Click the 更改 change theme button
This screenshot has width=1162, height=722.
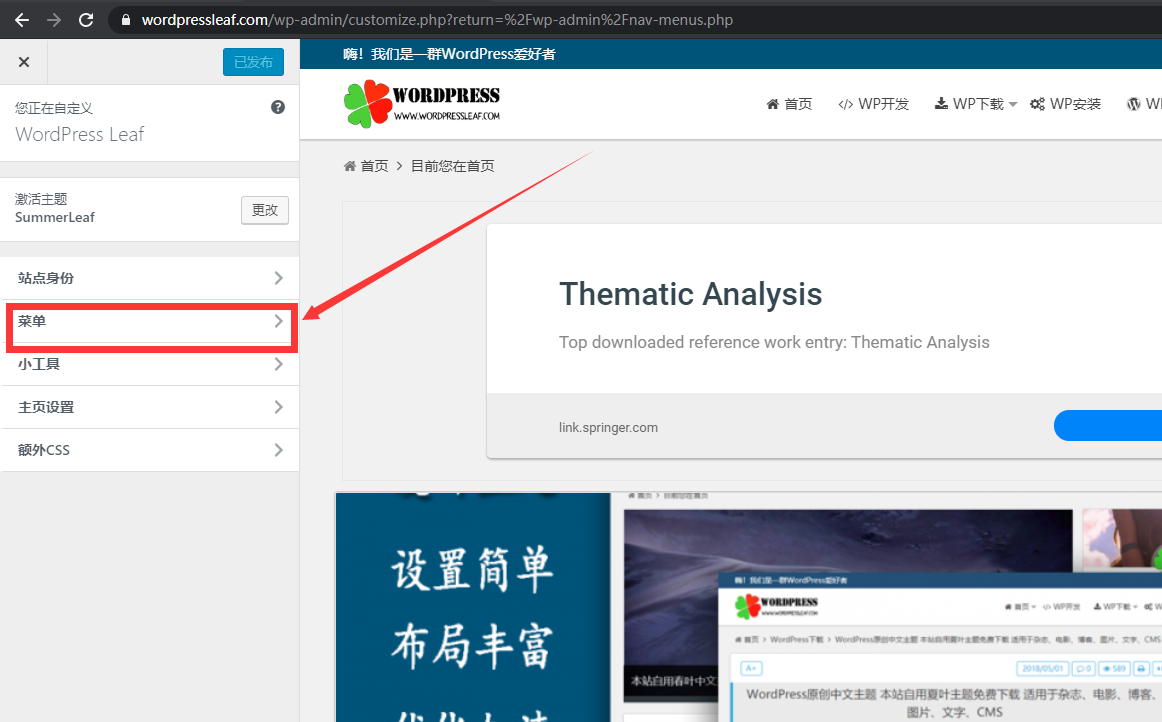265,210
